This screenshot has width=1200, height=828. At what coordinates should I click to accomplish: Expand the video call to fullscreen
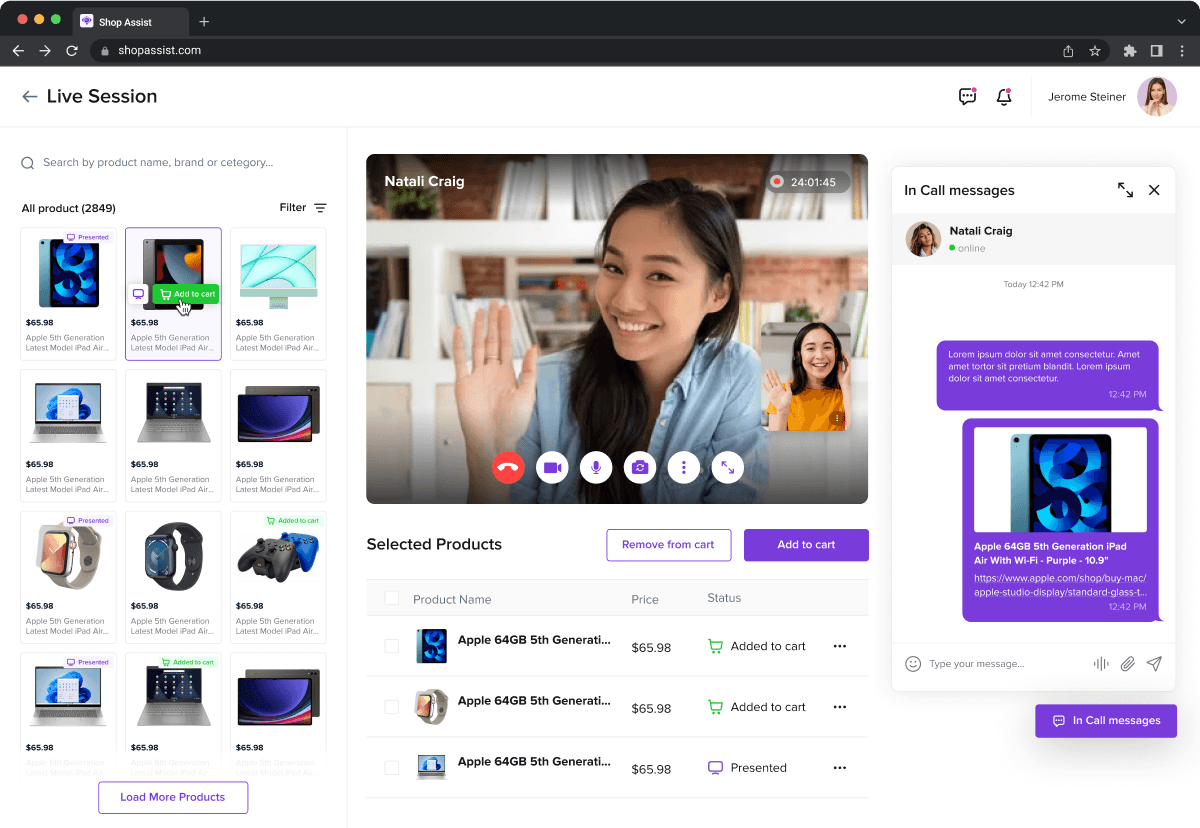[727, 467]
